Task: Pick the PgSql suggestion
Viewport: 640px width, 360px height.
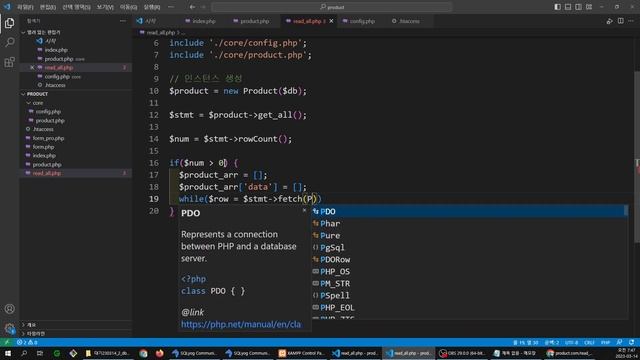Action: [469, 248]
